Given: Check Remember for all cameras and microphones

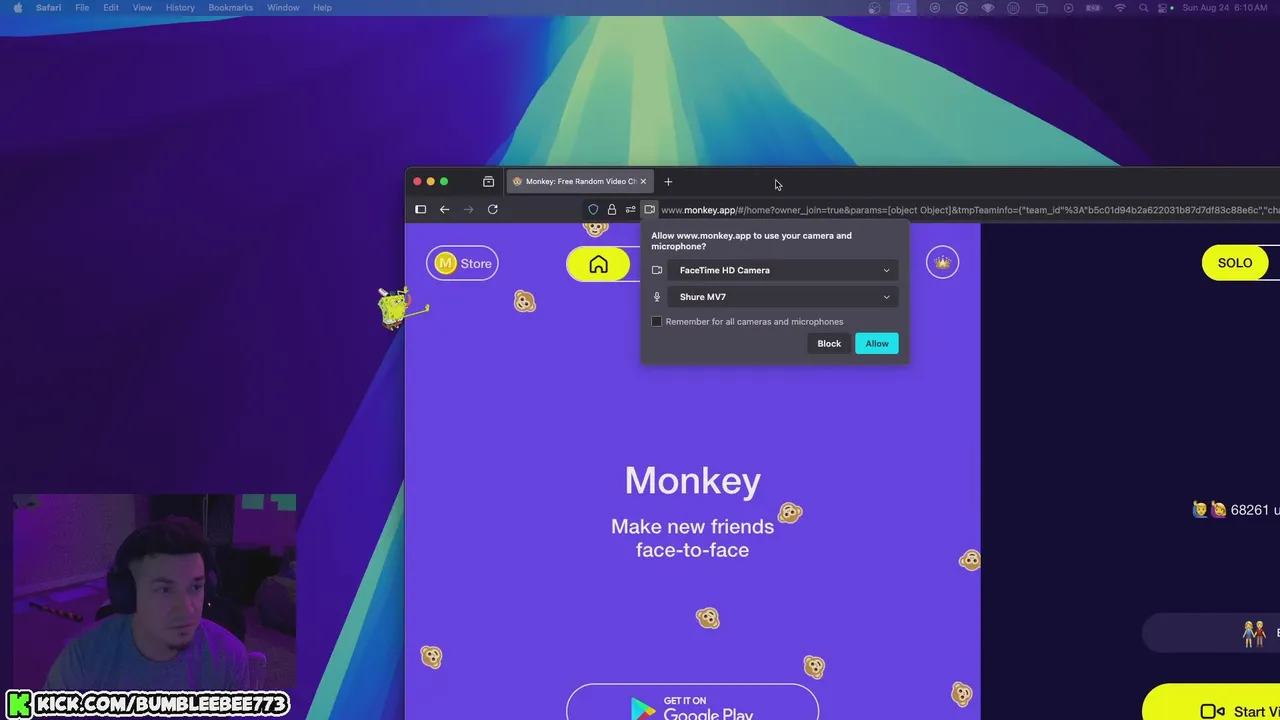Looking at the screenshot, I should point(657,322).
